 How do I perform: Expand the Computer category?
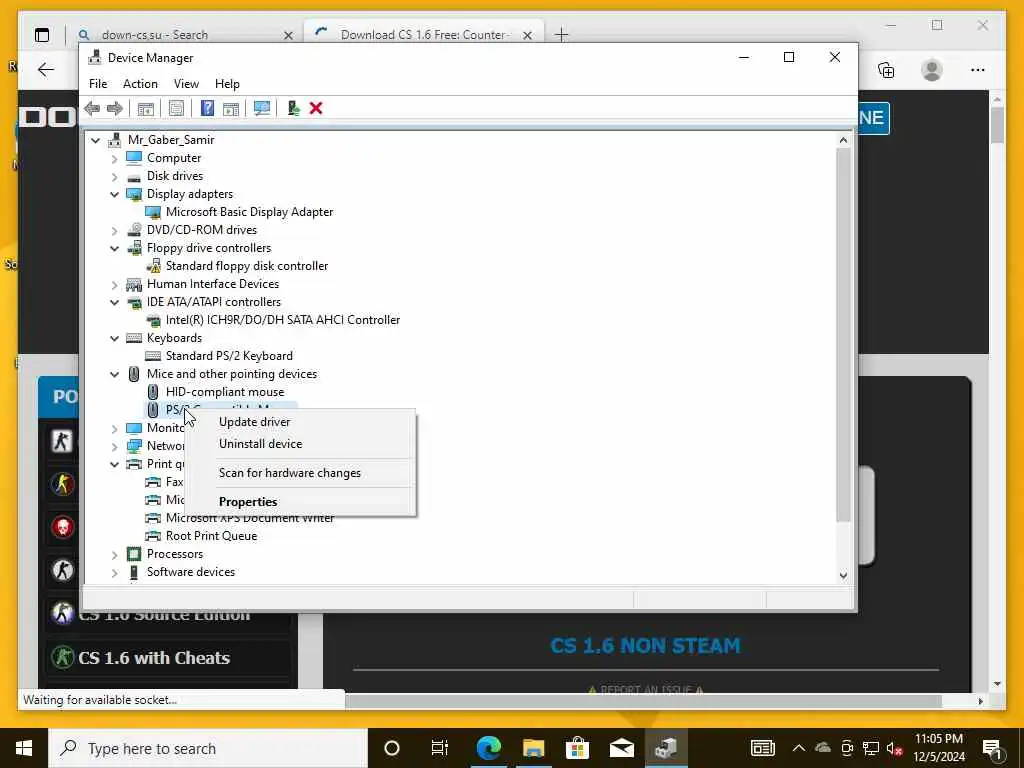coord(114,158)
